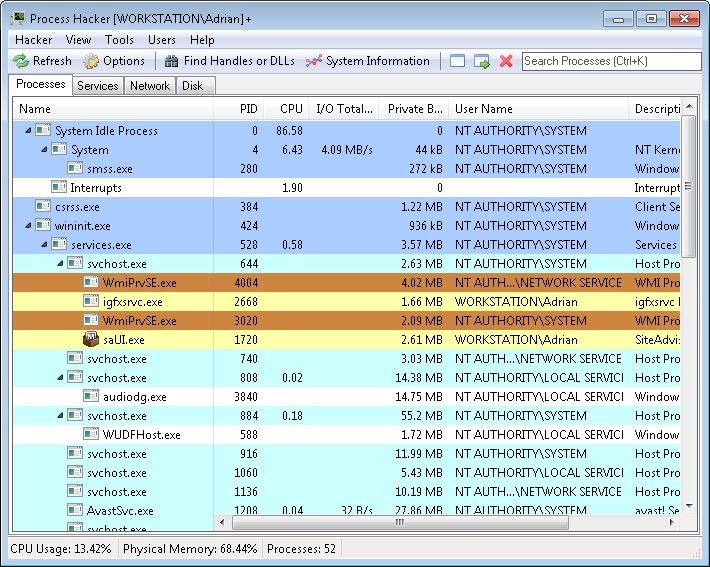
Task: Click the System Information graph icon
Action: 314,61
